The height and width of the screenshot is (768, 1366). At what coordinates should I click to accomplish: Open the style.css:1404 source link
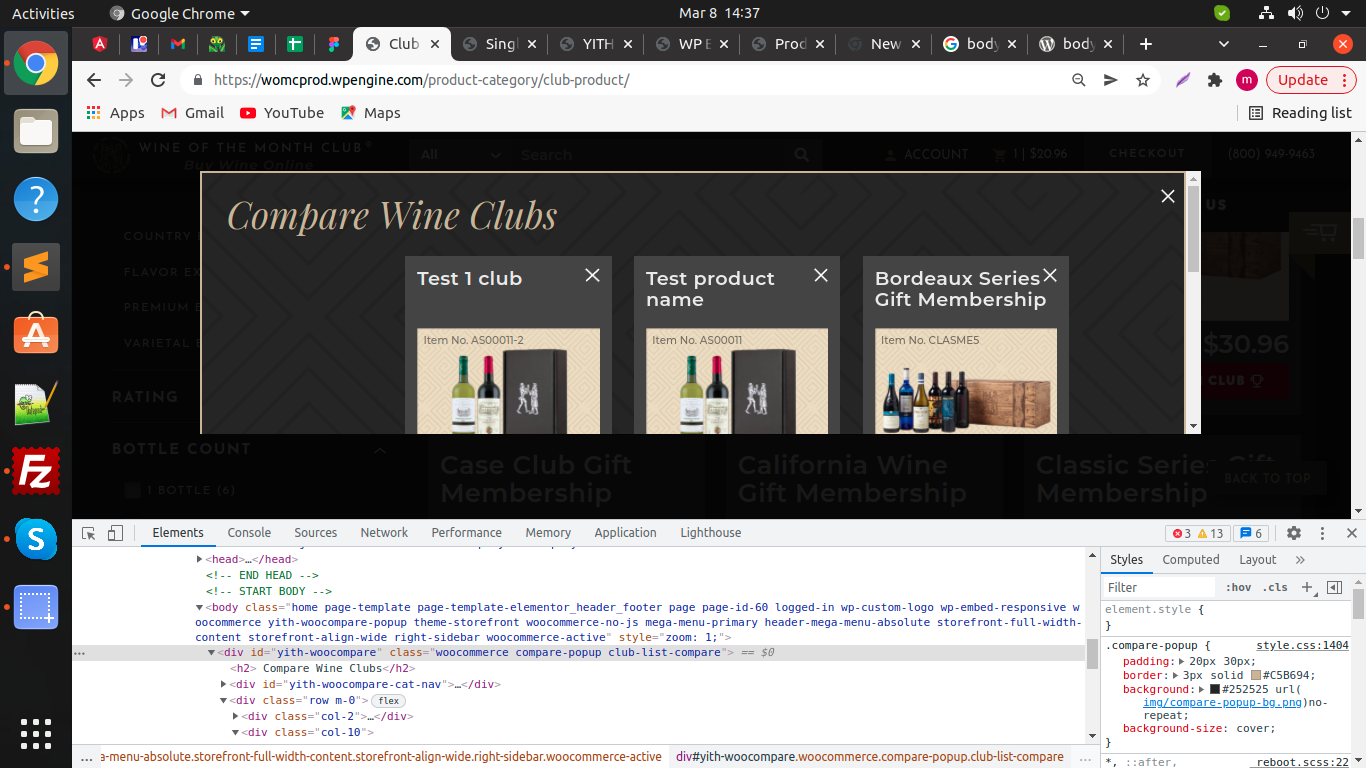(1302, 646)
